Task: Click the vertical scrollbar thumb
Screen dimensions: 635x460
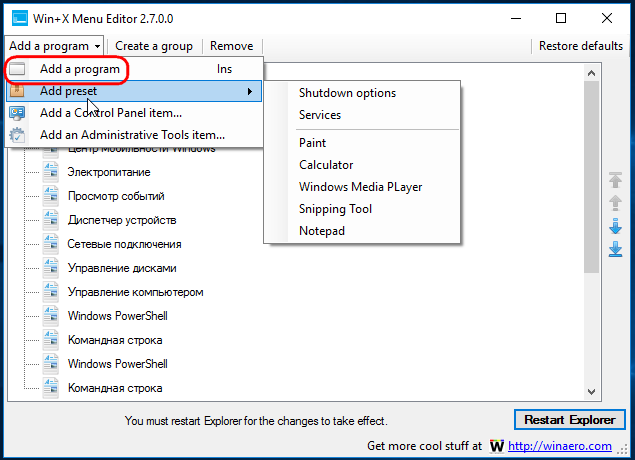Action: tap(591, 177)
